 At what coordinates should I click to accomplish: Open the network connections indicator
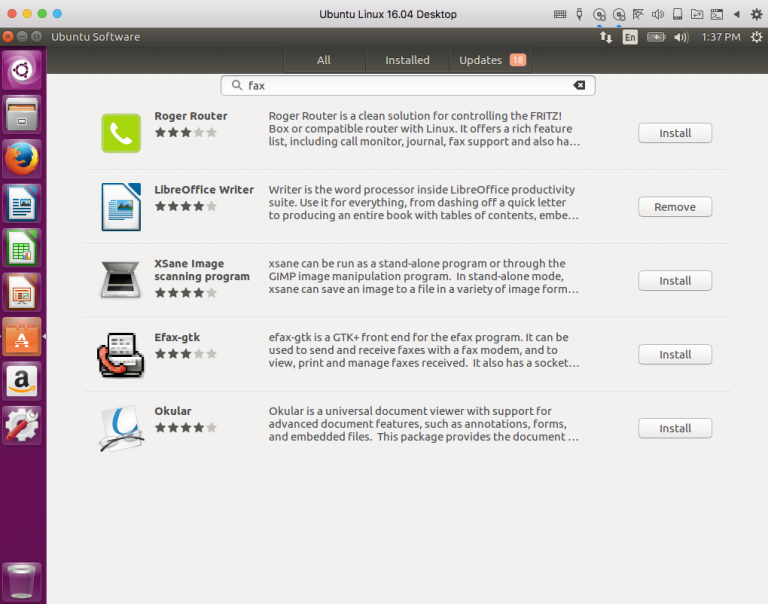click(x=606, y=37)
